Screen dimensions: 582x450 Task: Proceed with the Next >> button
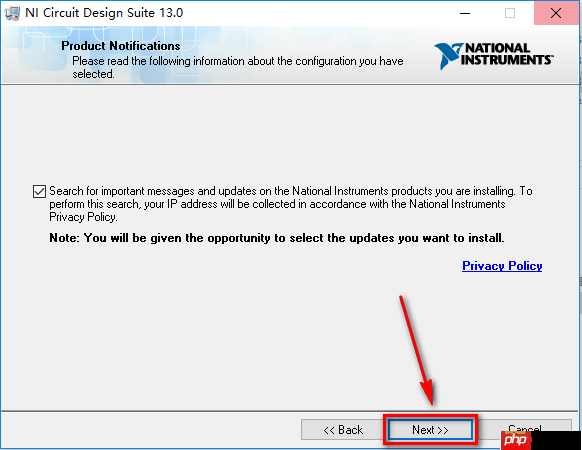coord(430,430)
